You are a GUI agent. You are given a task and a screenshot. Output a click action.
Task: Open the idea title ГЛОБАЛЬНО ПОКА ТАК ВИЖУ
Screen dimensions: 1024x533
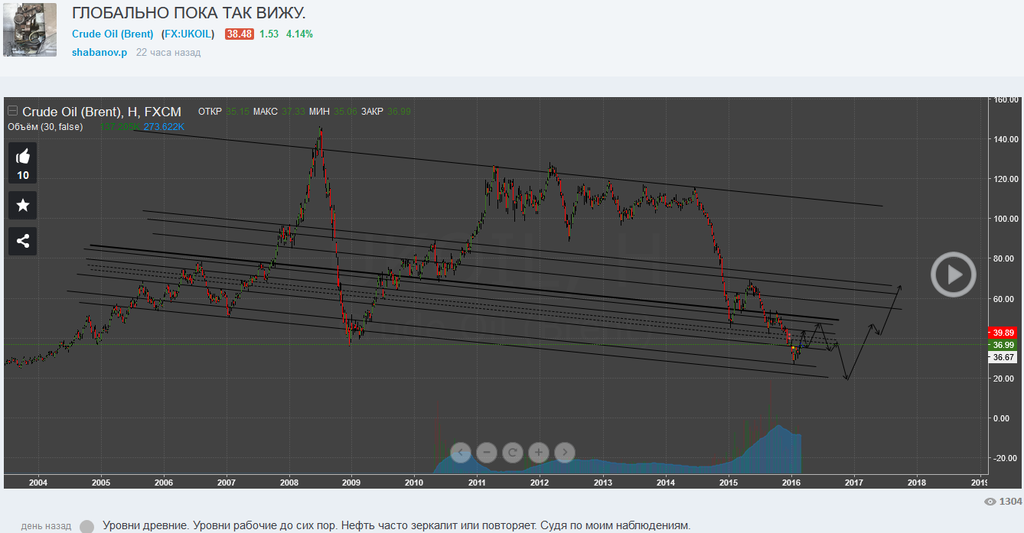tap(189, 13)
